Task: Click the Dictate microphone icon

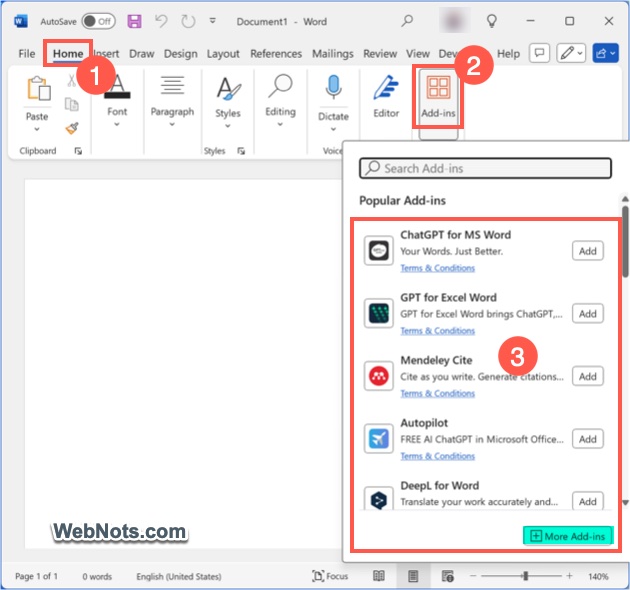Action: click(x=333, y=87)
